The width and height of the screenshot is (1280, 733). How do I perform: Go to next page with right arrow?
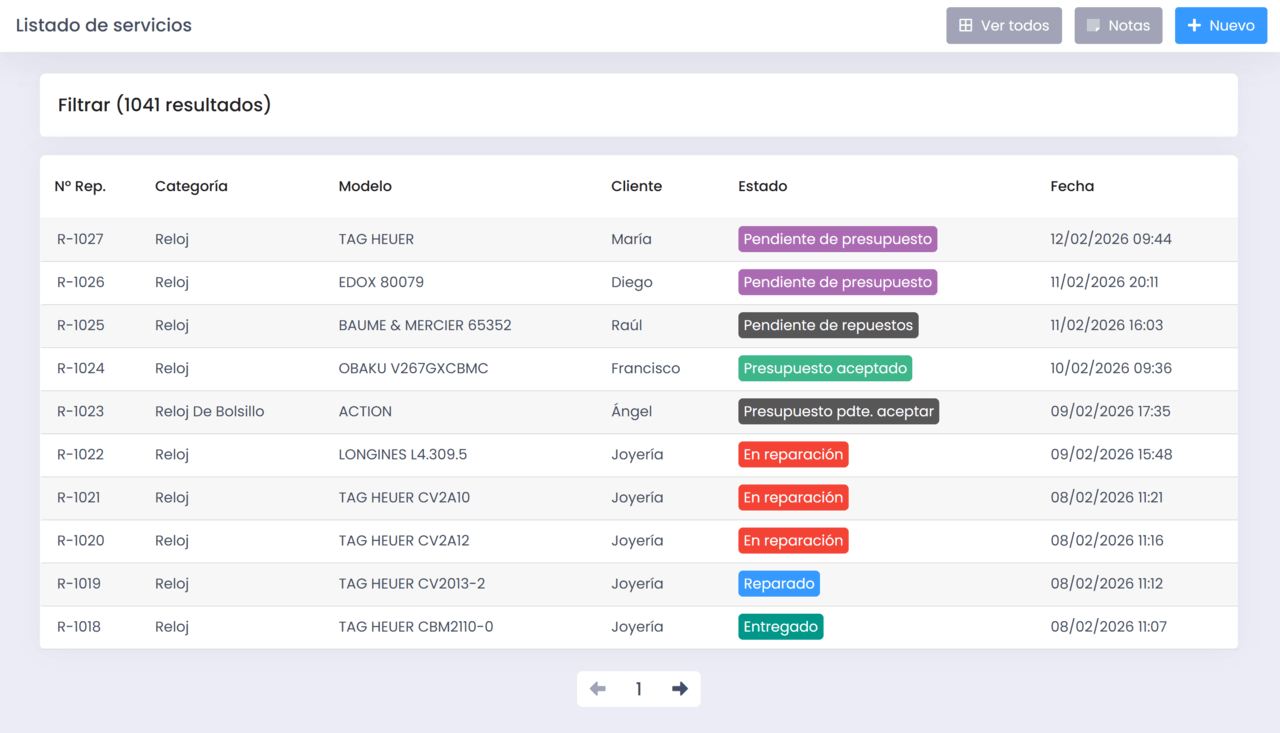[x=680, y=689]
